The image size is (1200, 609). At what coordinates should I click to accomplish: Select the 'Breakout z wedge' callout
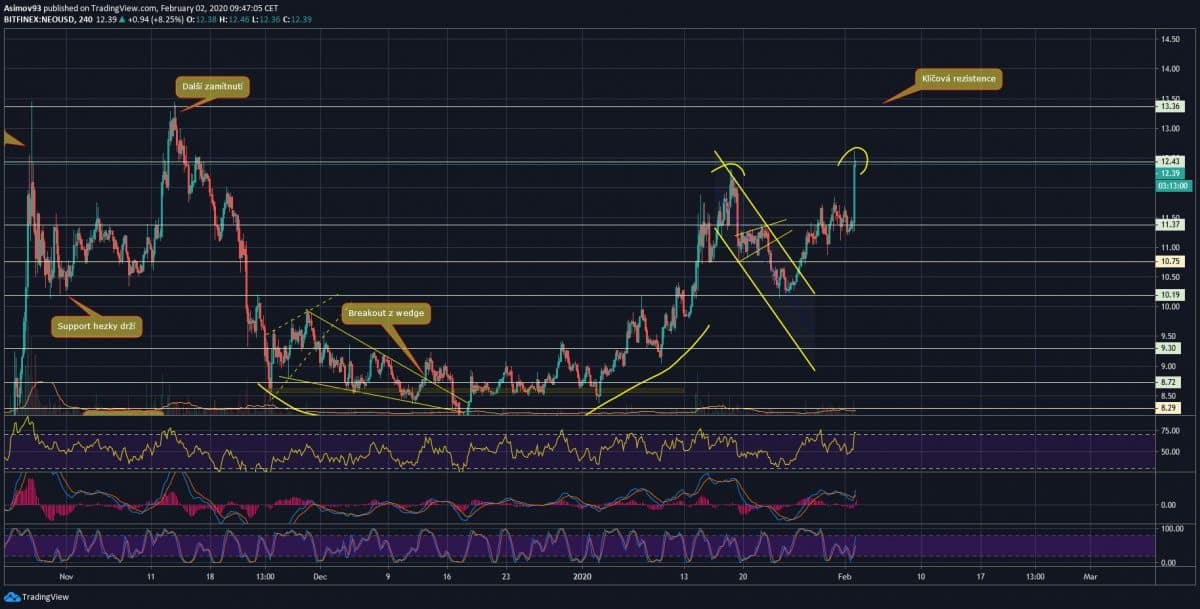tap(382, 313)
